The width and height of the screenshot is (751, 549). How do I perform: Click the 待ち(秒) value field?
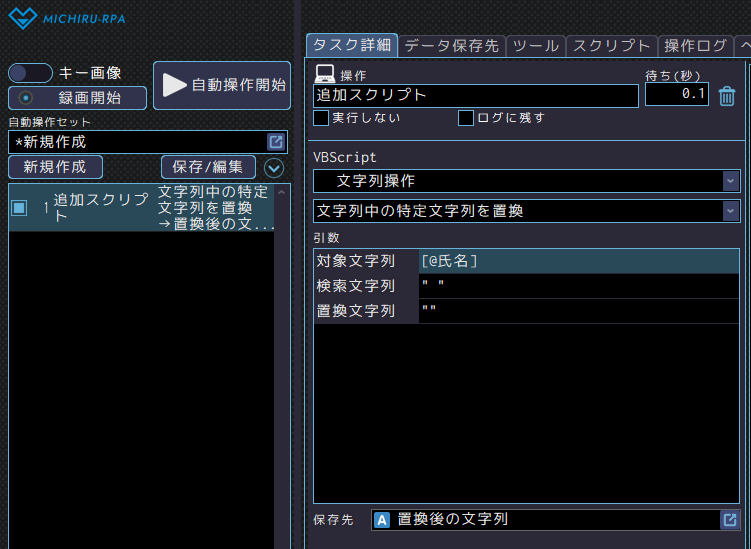pos(677,95)
